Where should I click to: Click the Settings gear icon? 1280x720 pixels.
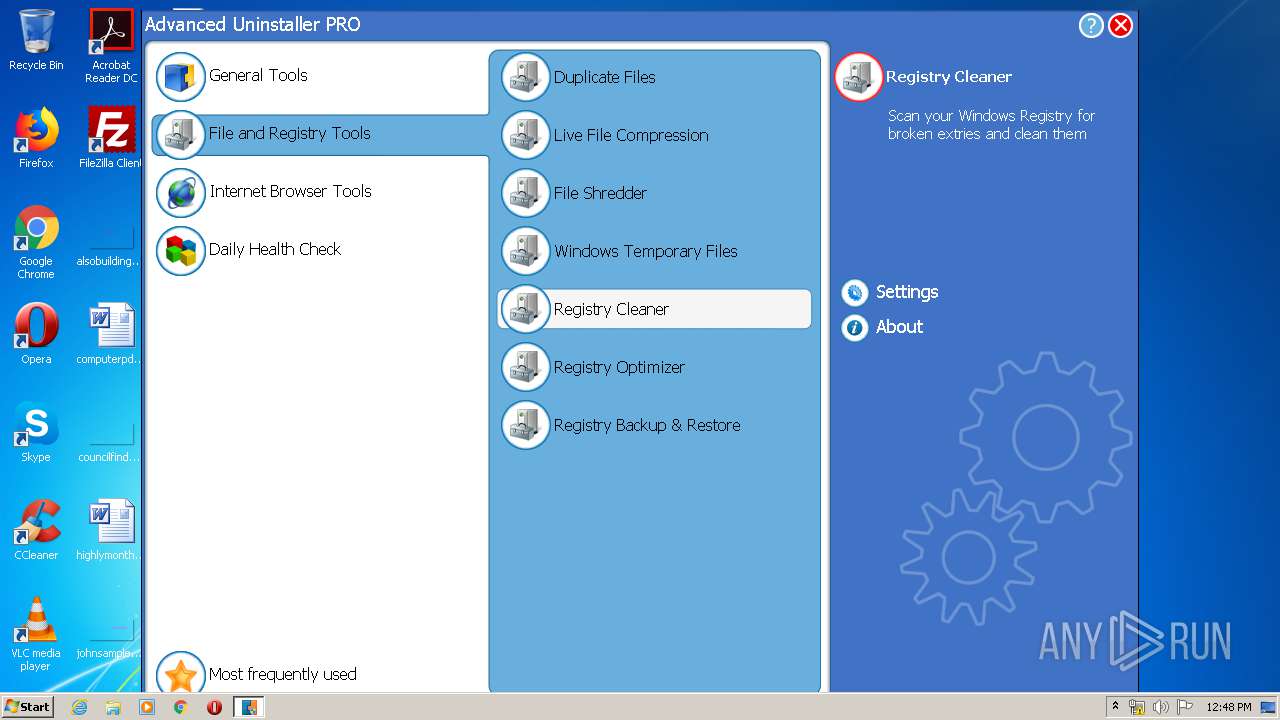855,292
